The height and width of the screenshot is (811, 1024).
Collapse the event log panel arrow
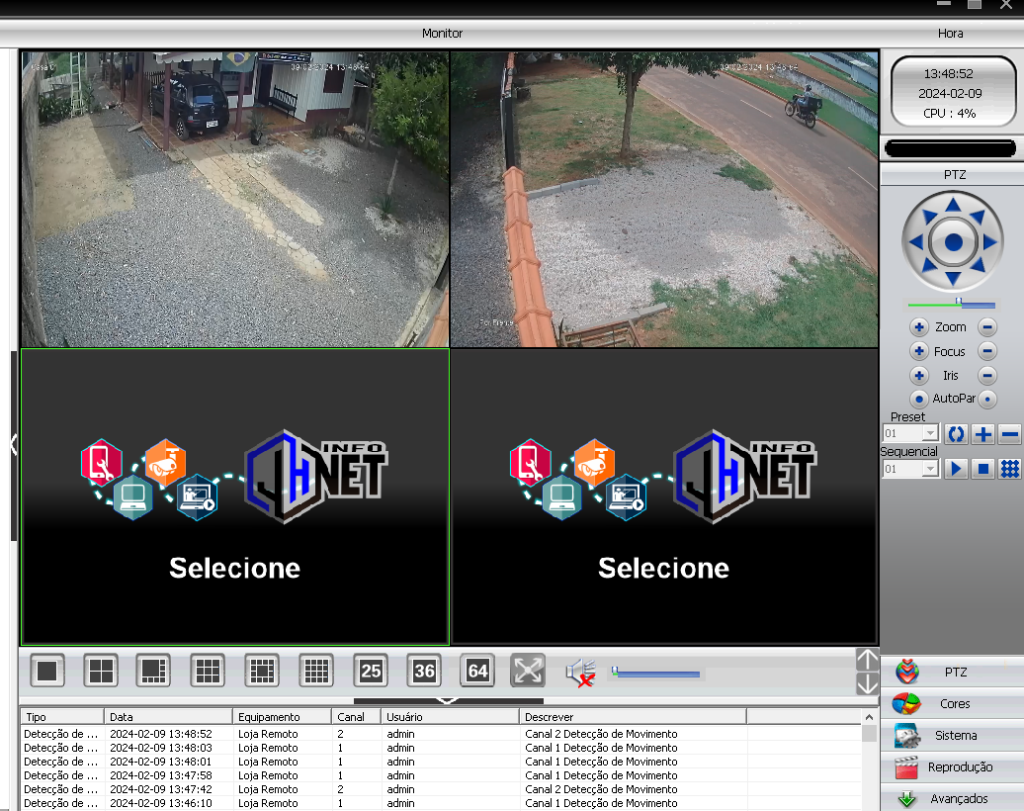(447, 700)
